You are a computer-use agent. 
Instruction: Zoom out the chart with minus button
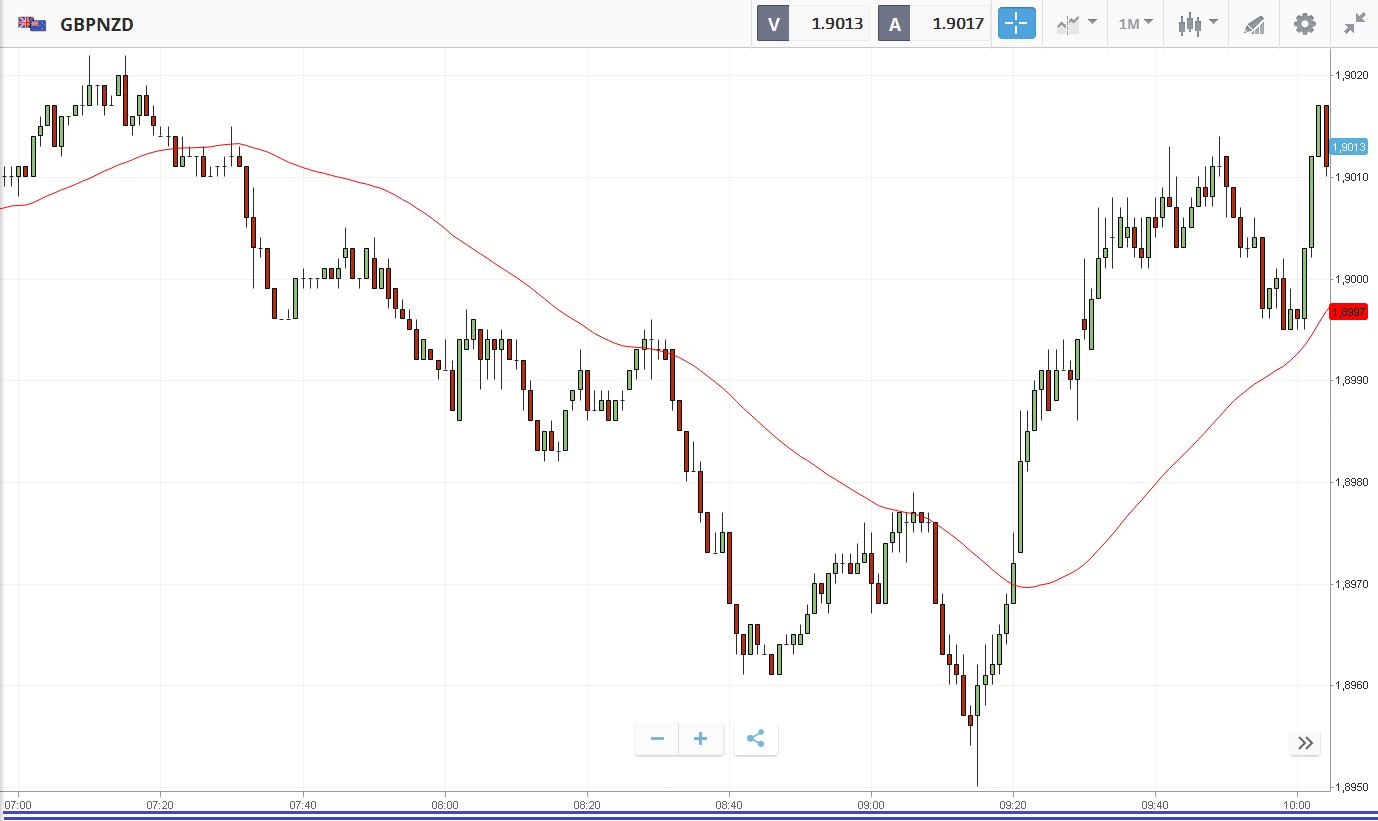tap(657, 739)
